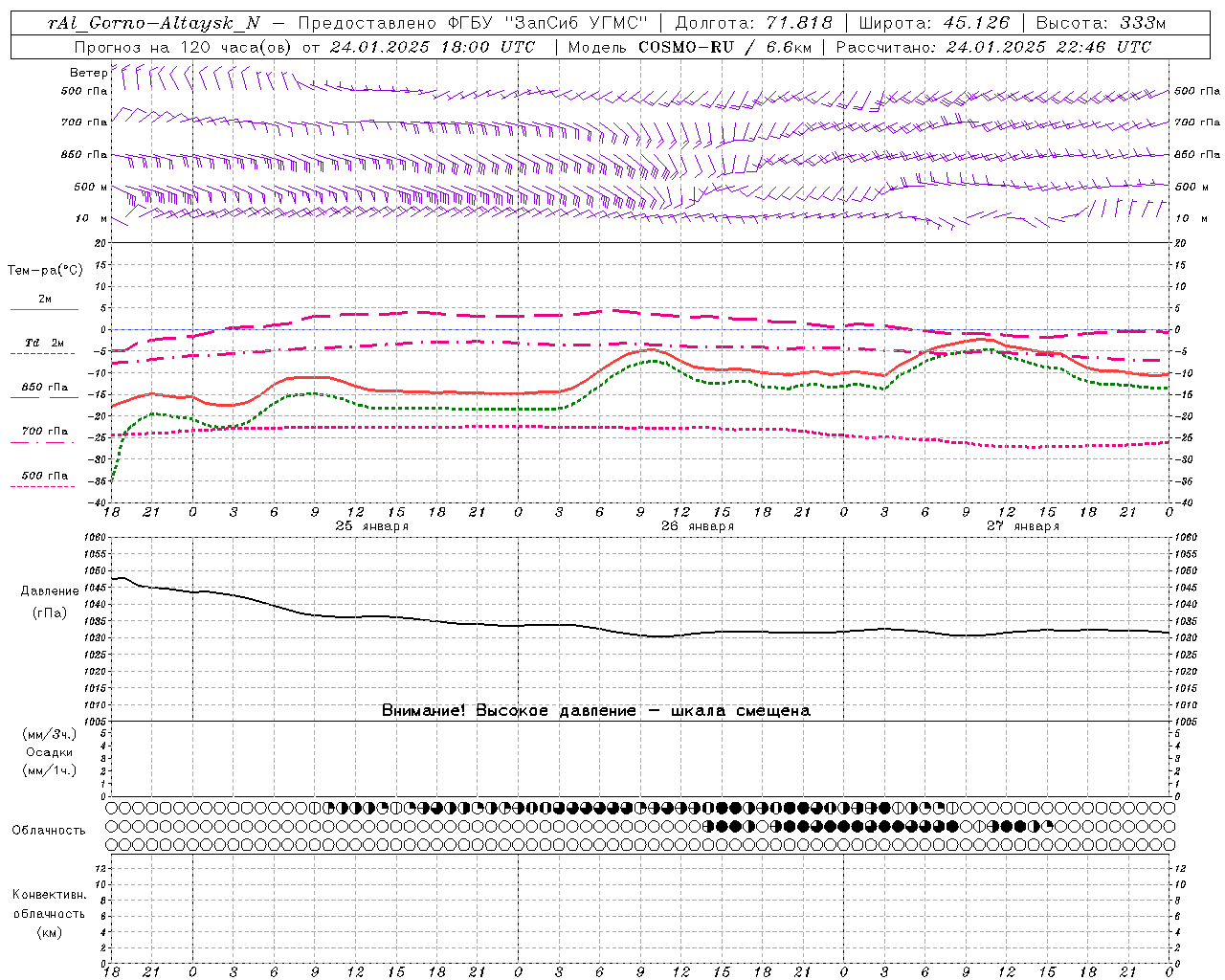Click the date label 25 января

pyautogui.click(x=371, y=526)
